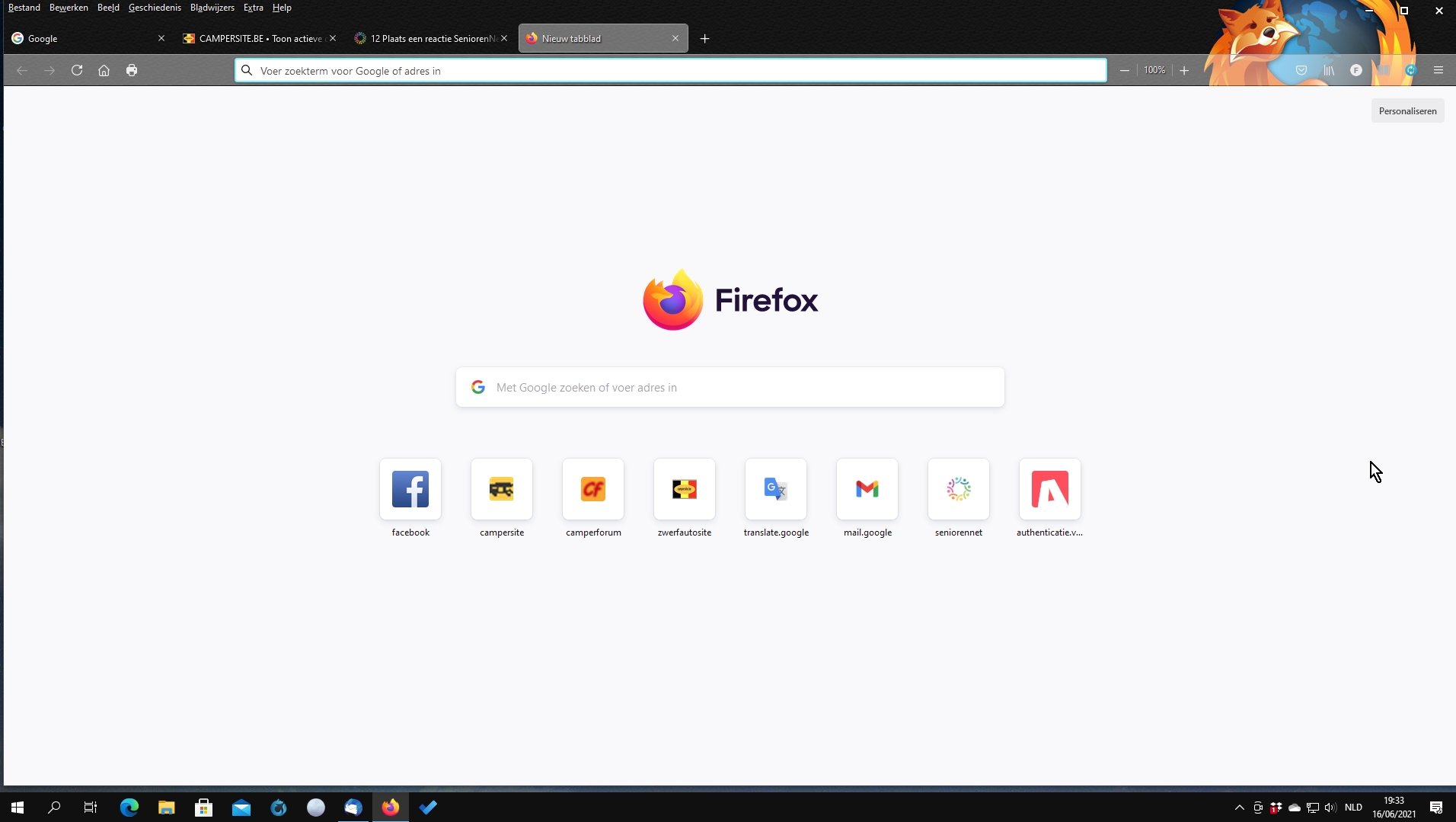Viewport: 1456px width, 822px height.
Task: Open a new tab with plus button
Action: click(705, 38)
